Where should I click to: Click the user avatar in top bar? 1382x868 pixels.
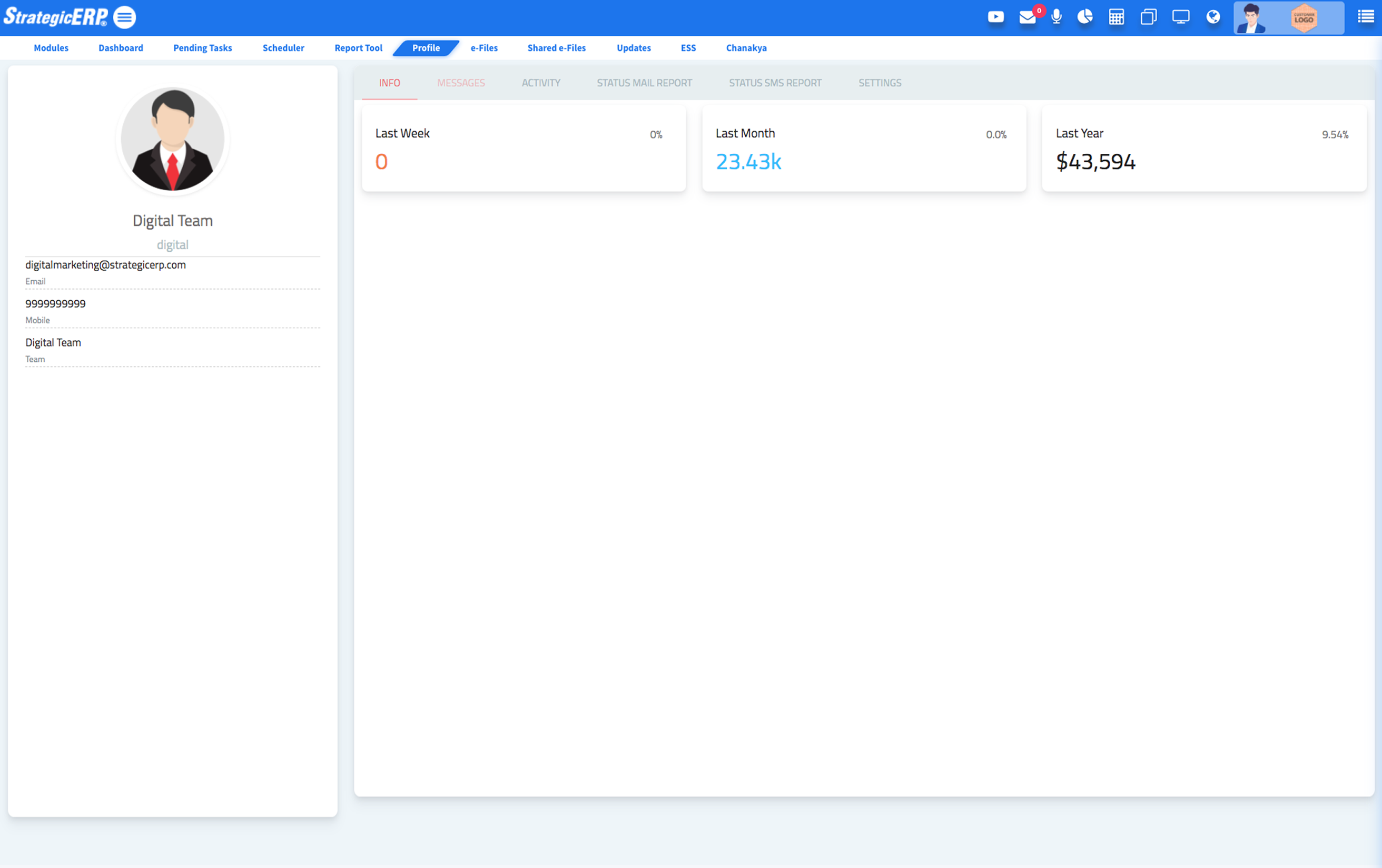pos(1251,18)
